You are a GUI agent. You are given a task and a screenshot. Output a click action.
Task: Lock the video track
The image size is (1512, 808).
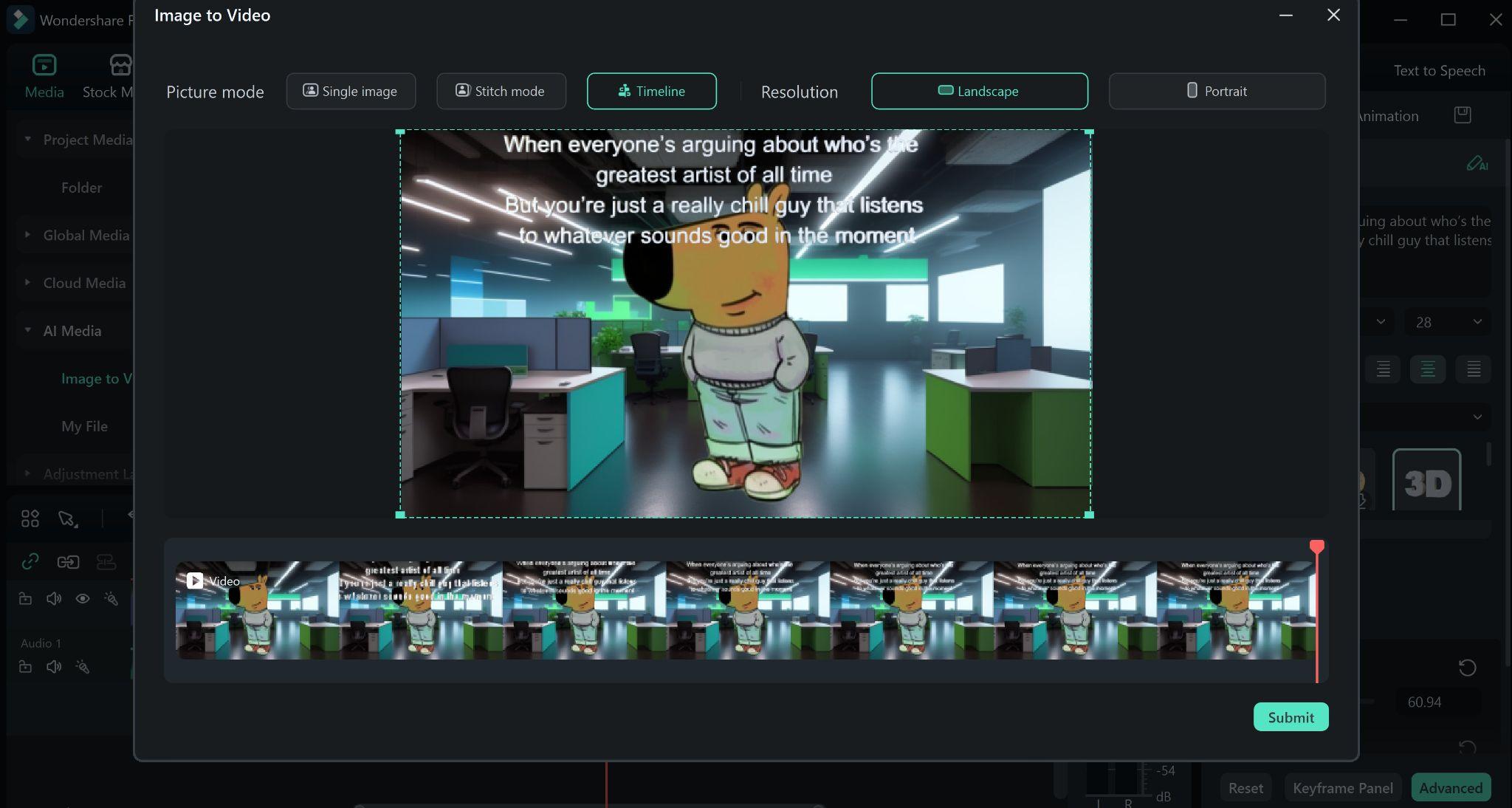click(x=25, y=598)
